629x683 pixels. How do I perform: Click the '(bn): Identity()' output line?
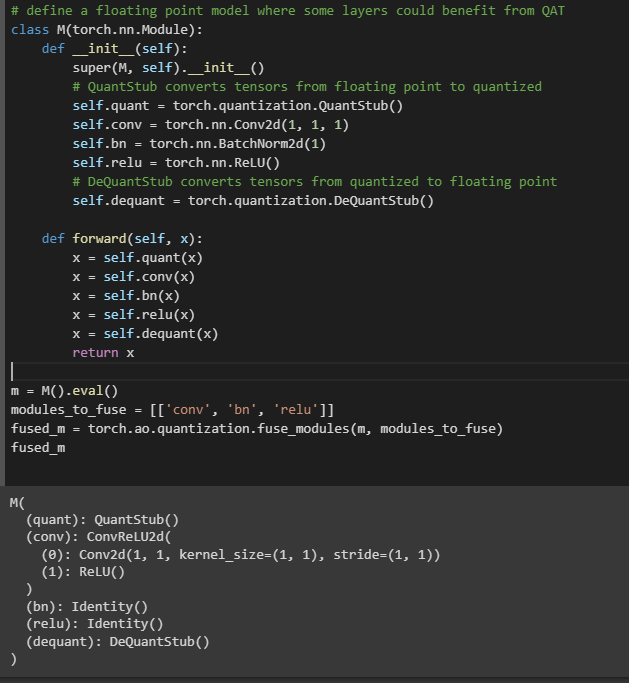click(87, 606)
